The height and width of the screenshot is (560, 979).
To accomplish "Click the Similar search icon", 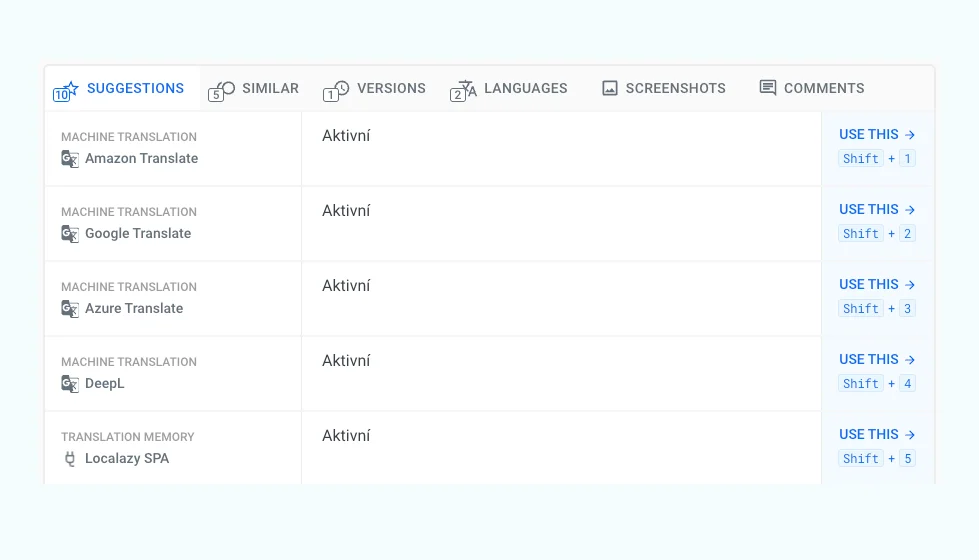I will [x=226, y=88].
